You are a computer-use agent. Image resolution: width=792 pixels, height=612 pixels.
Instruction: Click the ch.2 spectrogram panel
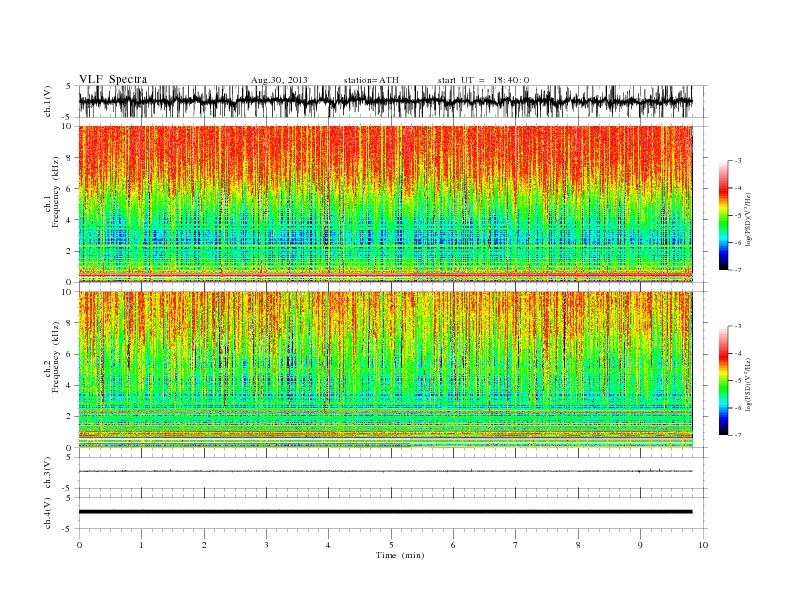(x=385, y=370)
